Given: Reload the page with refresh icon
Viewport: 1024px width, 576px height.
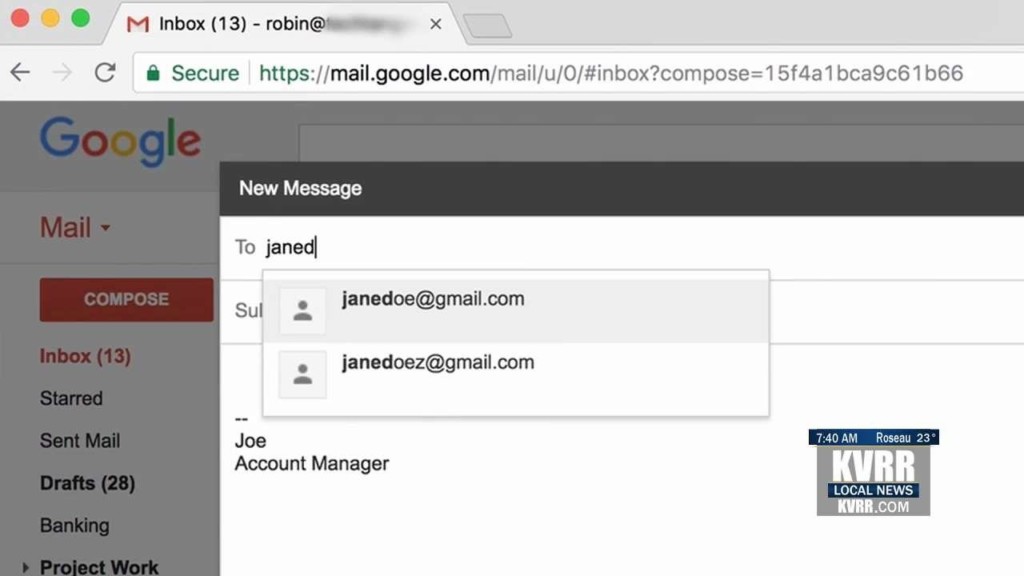Looking at the screenshot, I should 105,72.
